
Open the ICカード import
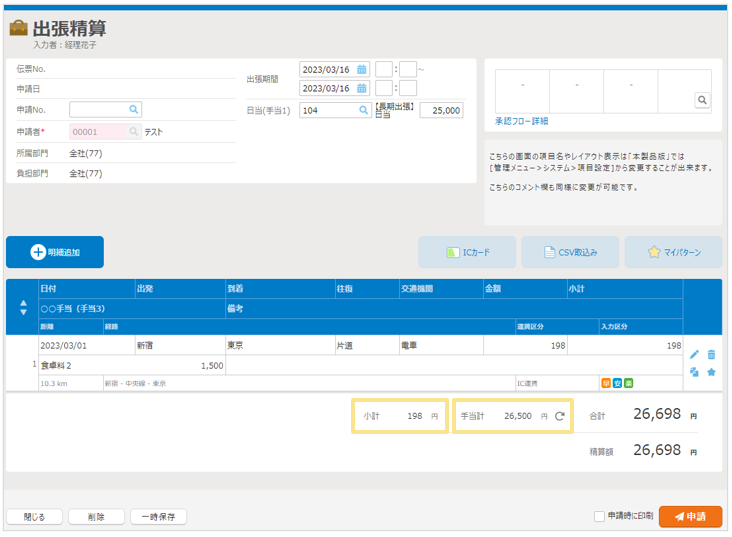[467, 252]
